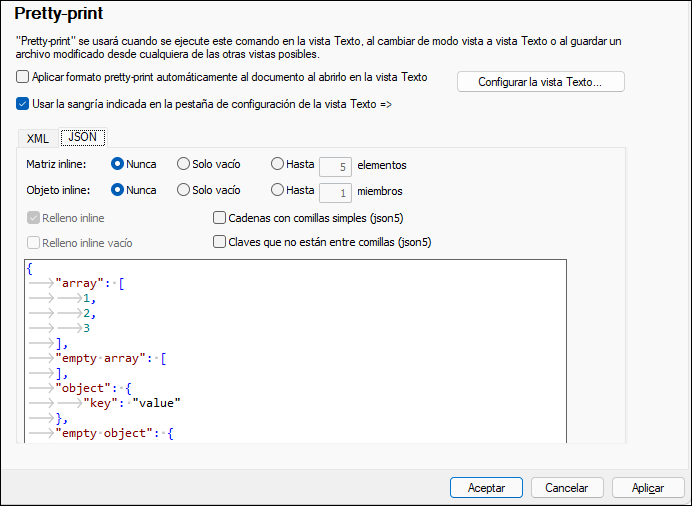The image size is (692, 506).
Task: Switch to the XML tab
Action: point(38,138)
